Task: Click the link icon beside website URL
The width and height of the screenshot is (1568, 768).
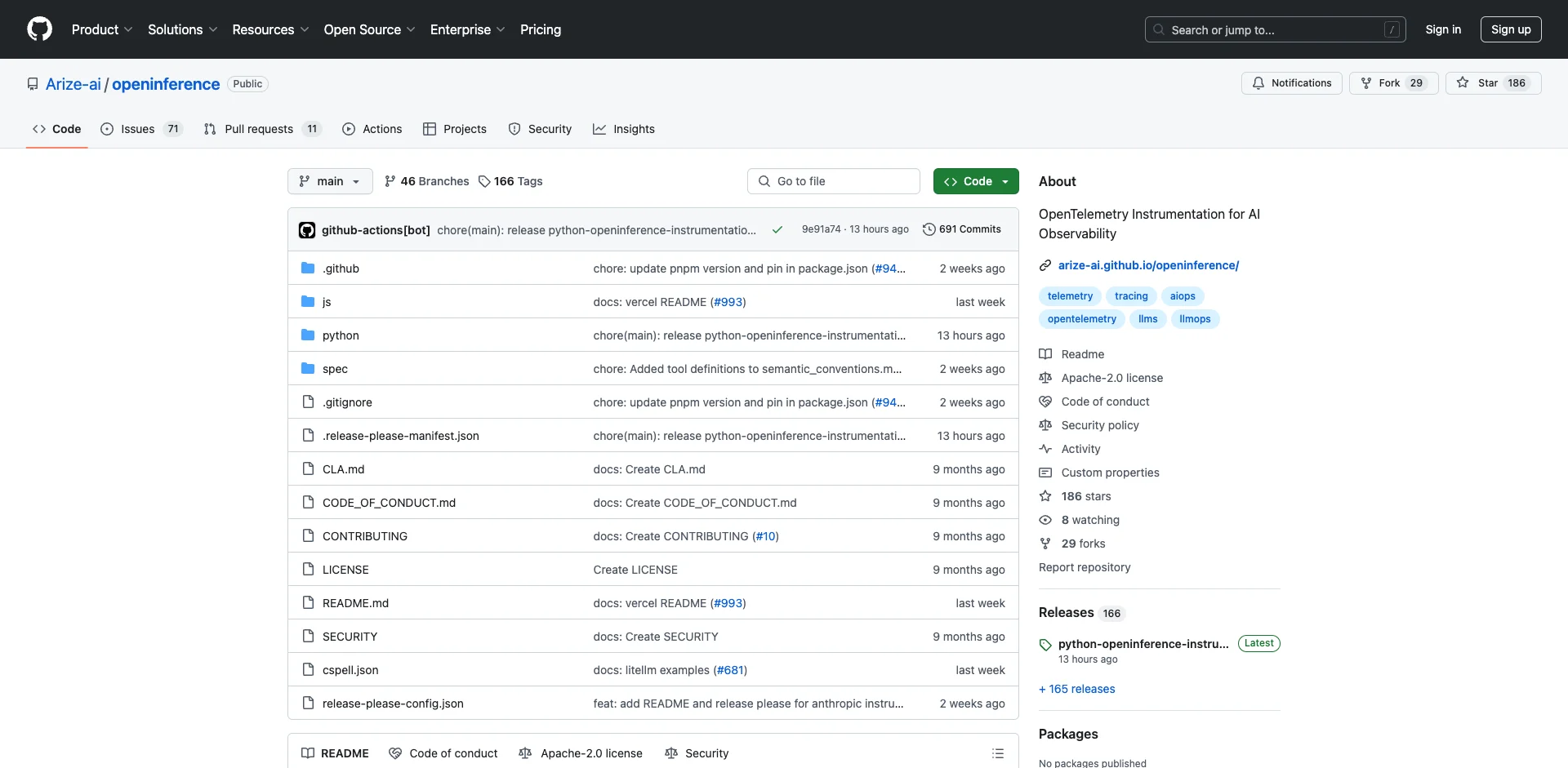Action: 1045,265
